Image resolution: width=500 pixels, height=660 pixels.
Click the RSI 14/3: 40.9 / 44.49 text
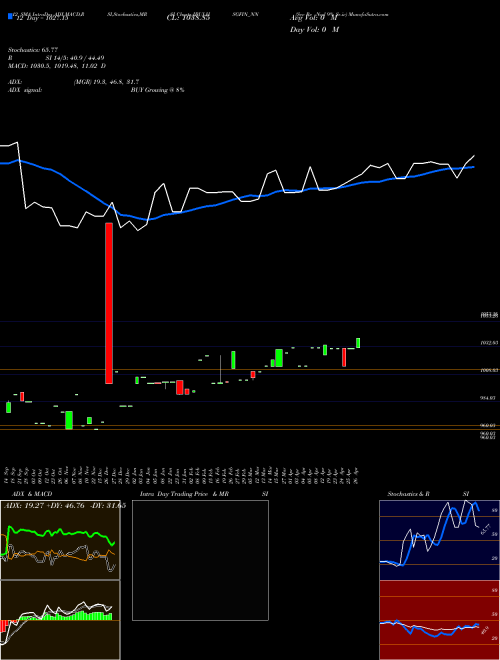coord(56,58)
